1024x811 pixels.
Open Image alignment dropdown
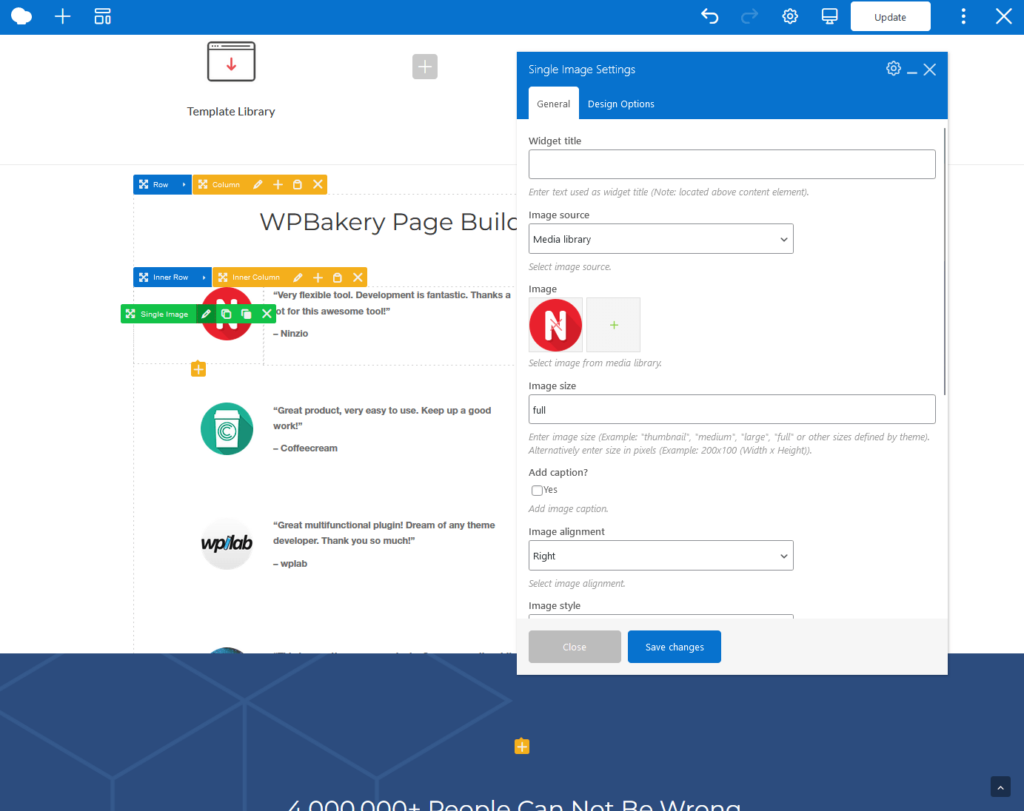tap(661, 556)
